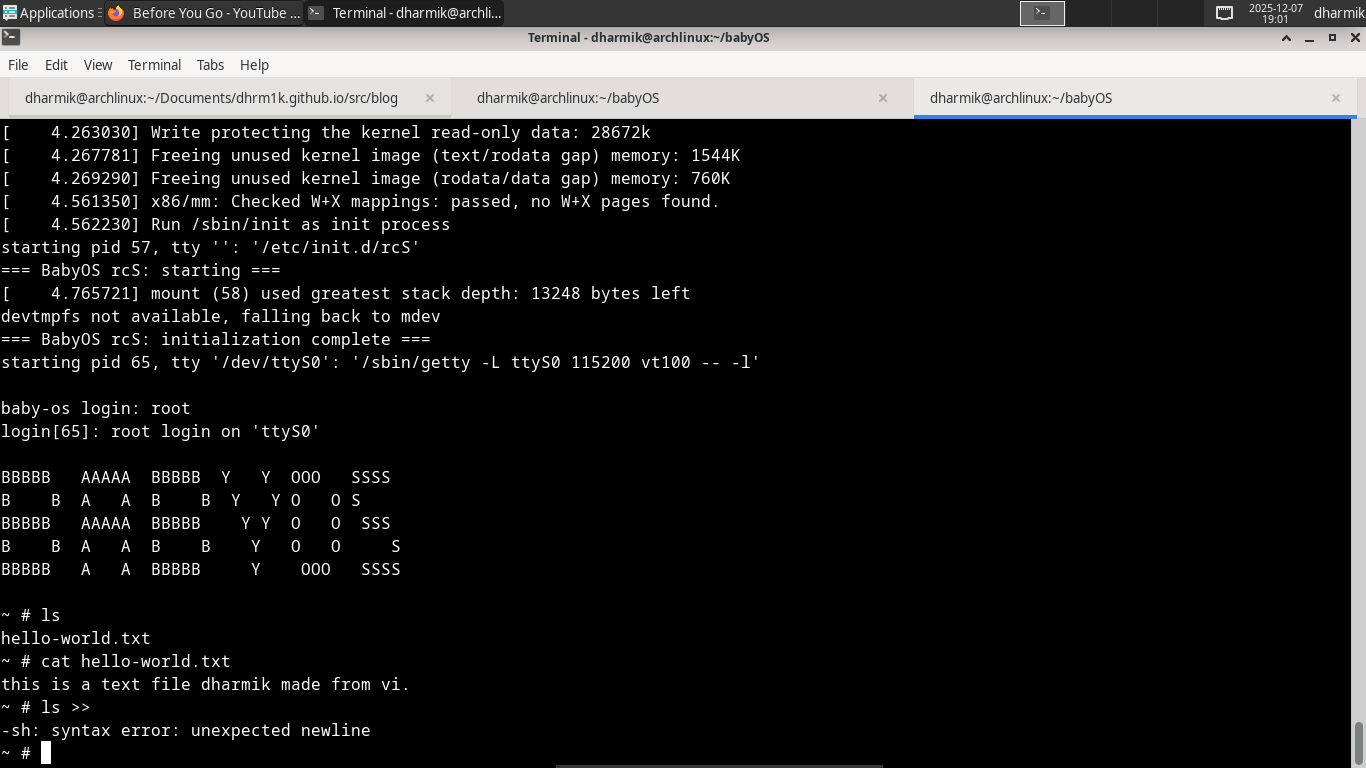Click the shell prompt cursor to focus input
Image resolution: width=1366 pixels, height=768 pixels.
coord(43,753)
